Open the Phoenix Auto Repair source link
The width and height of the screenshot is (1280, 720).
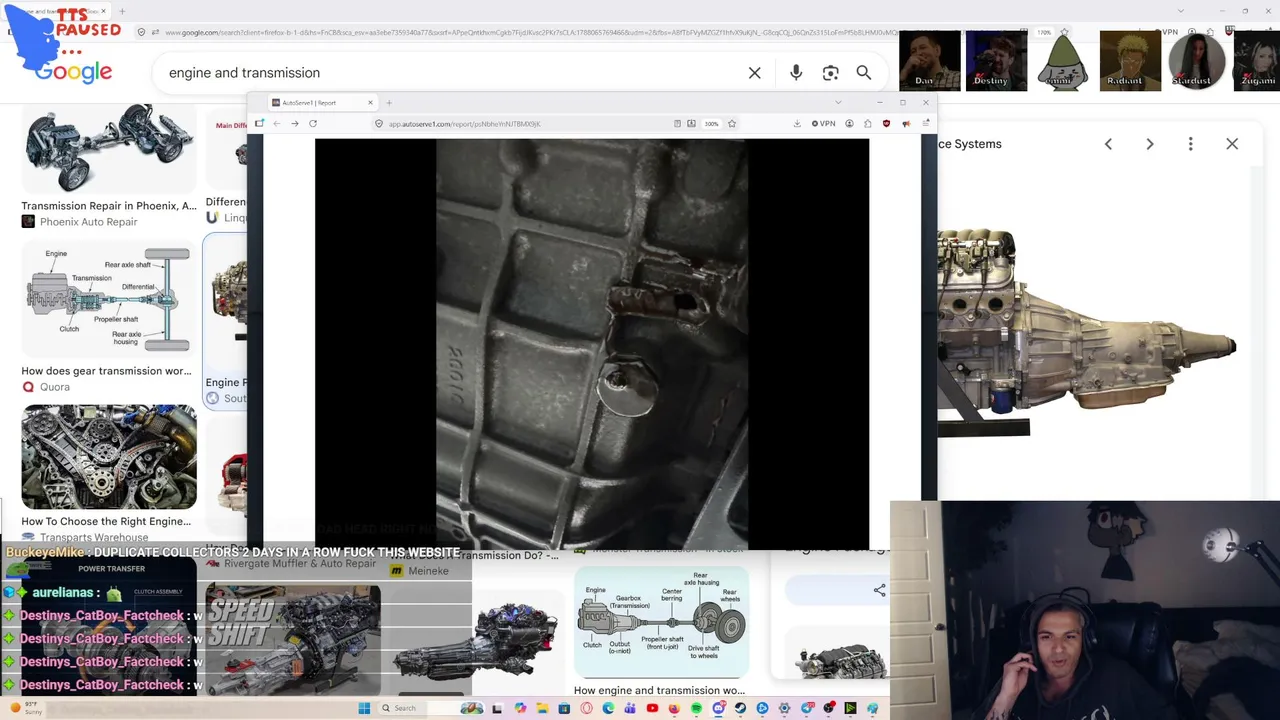(89, 222)
